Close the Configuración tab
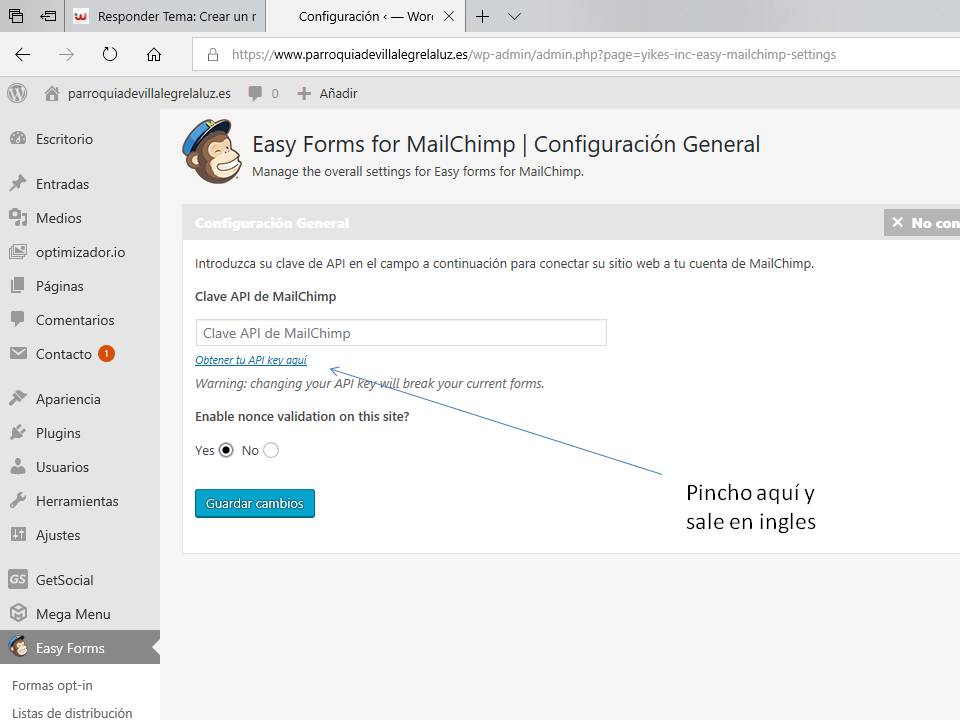The image size is (960, 720). 449,17
